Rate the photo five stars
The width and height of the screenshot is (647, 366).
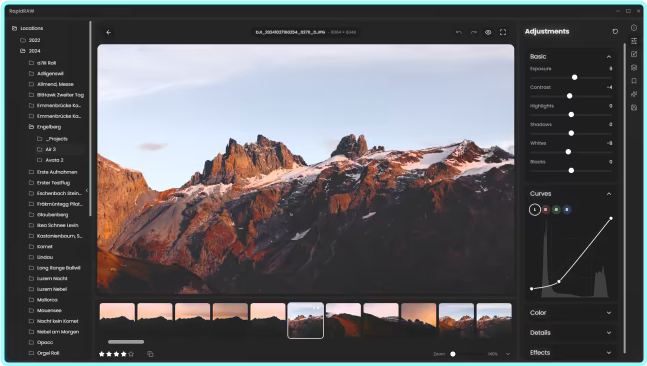(x=131, y=354)
